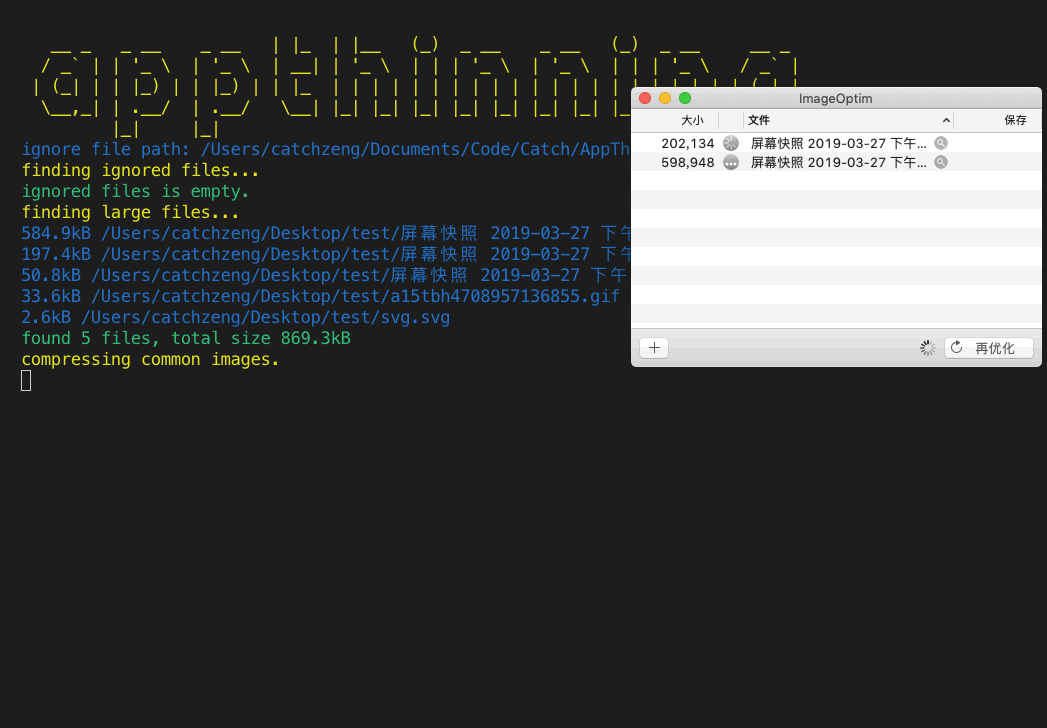
Task: Click the sort arrow in the 文件 column header
Action: (946, 120)
